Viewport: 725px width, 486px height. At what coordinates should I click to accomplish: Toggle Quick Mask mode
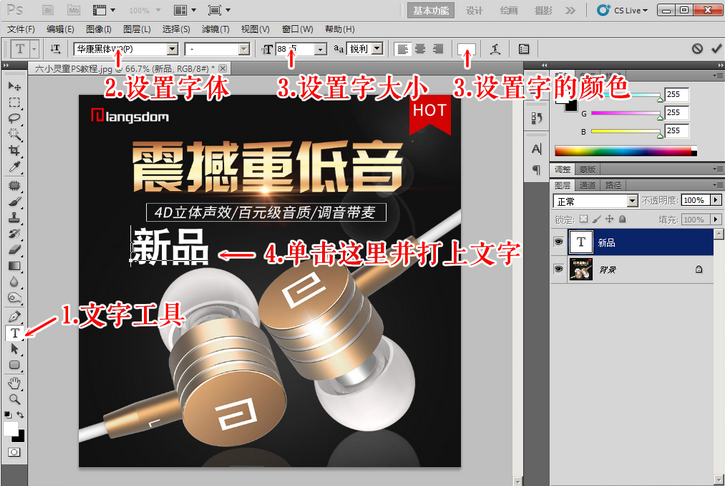point(14,452)
